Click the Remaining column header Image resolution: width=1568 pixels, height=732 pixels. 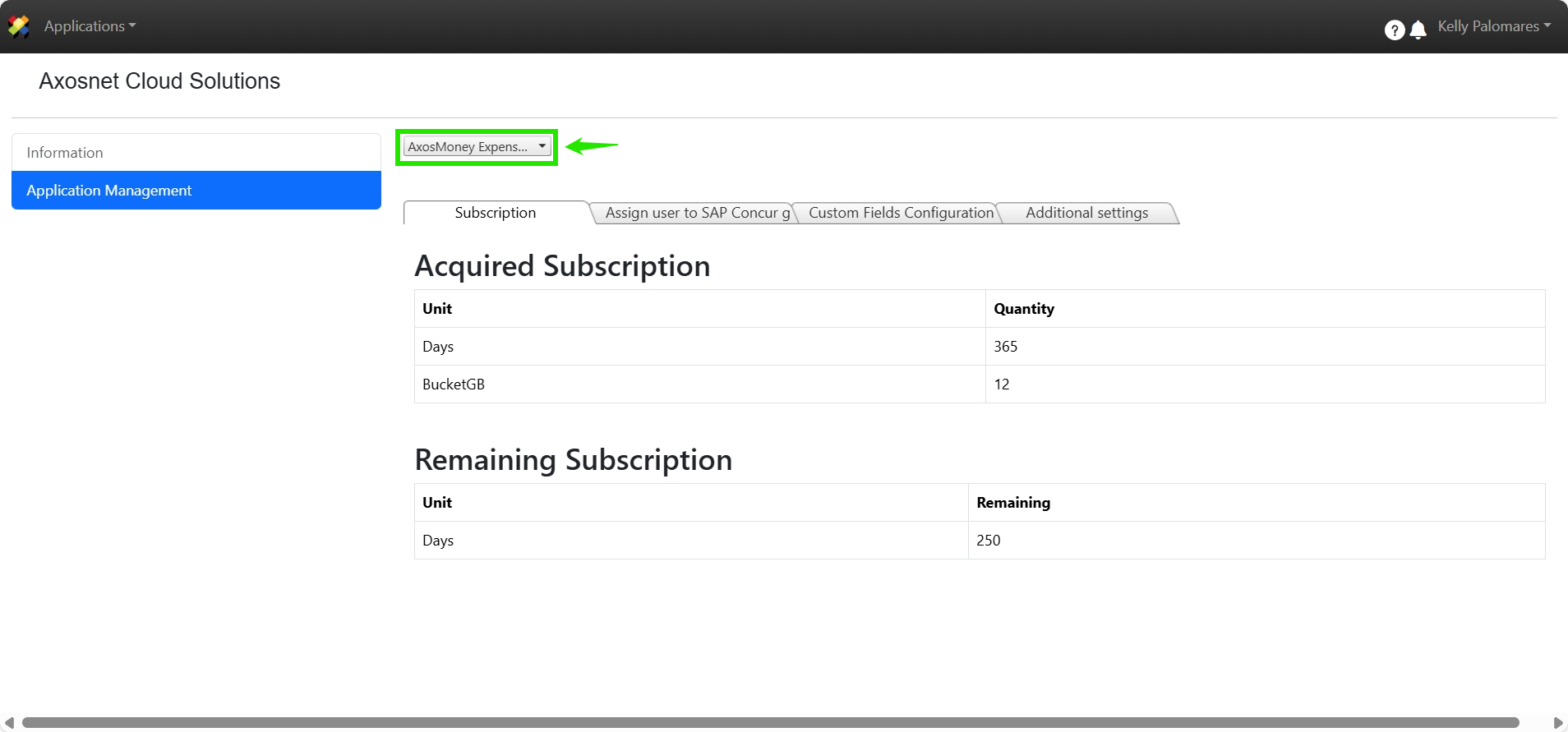(x=1012, y=503)
